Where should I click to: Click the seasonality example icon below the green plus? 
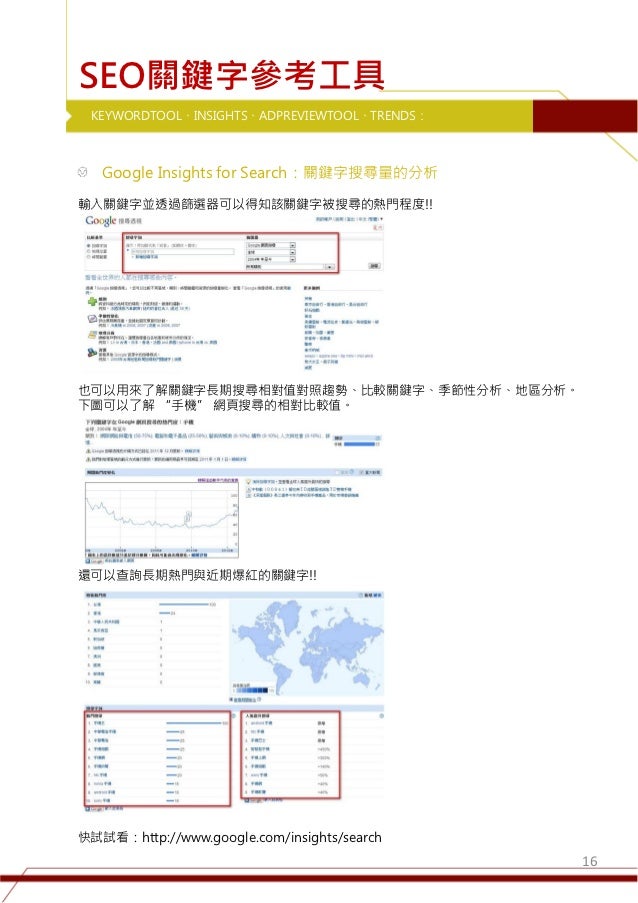[92, 318]
